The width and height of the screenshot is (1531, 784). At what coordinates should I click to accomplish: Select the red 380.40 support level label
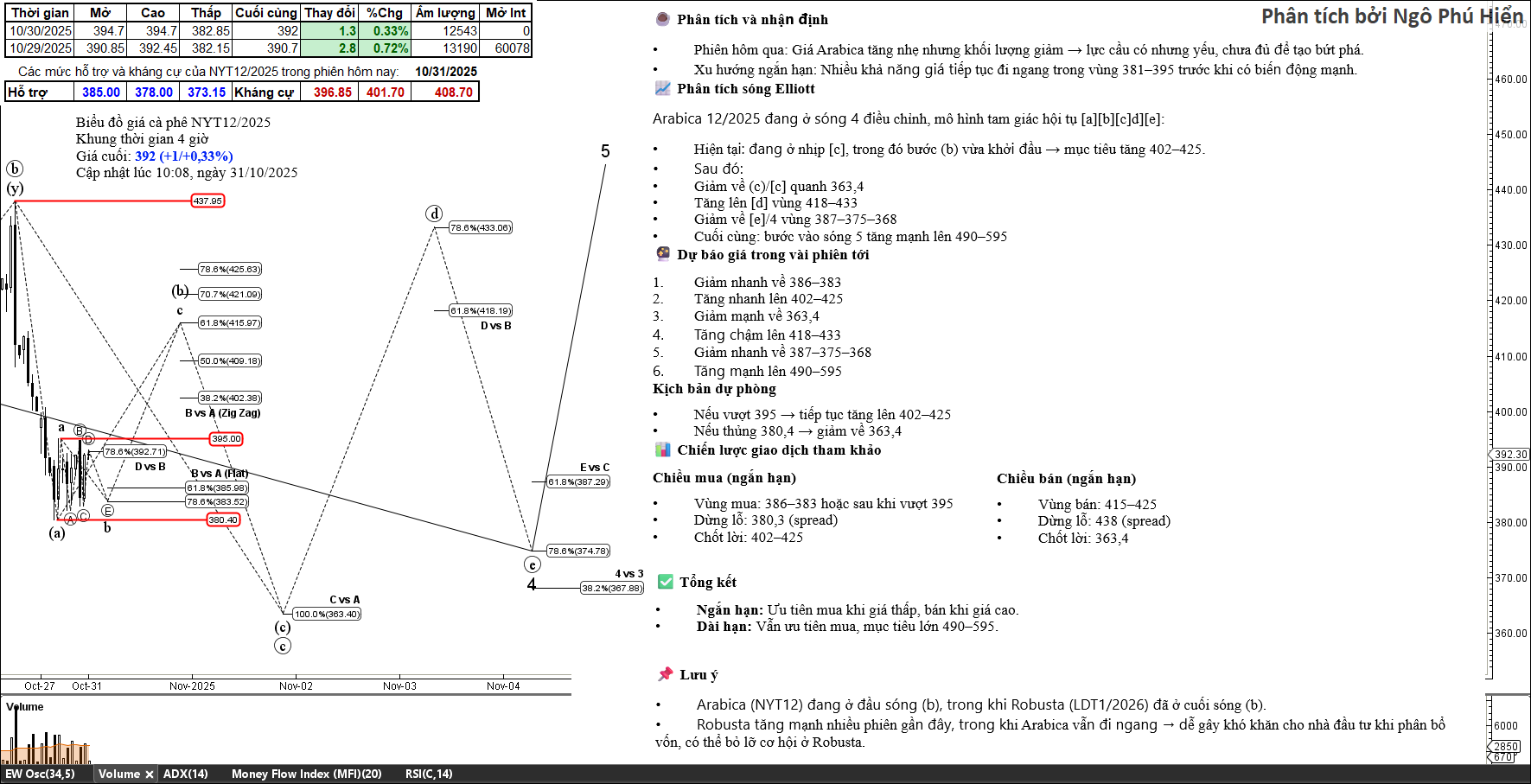223,519
